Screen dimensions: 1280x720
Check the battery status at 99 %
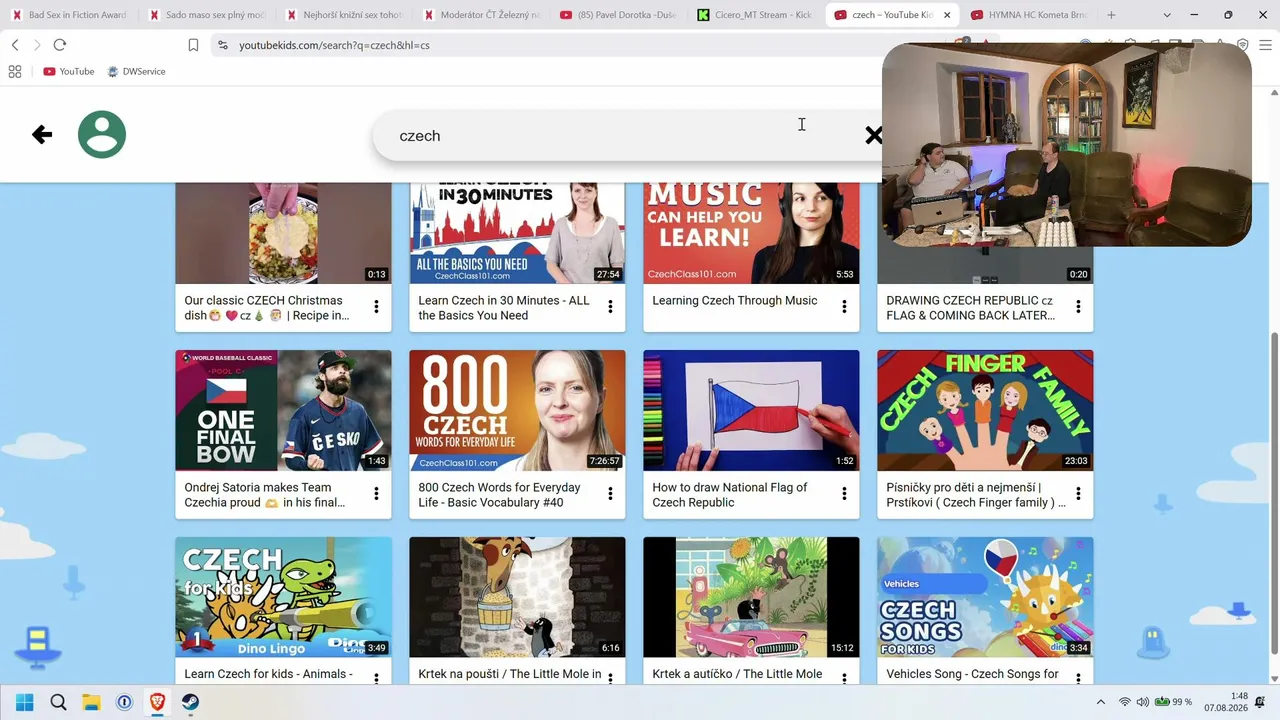click(1174, 702)
